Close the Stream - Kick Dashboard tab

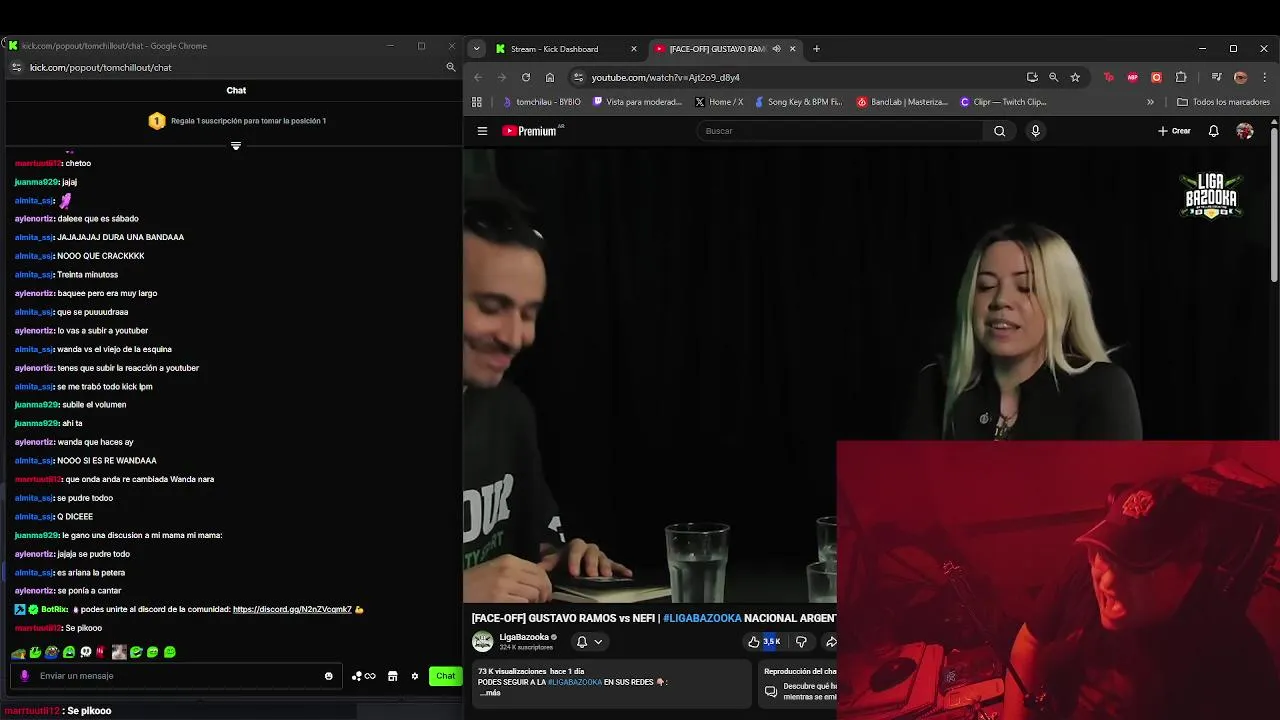click(x=633, y=49)
